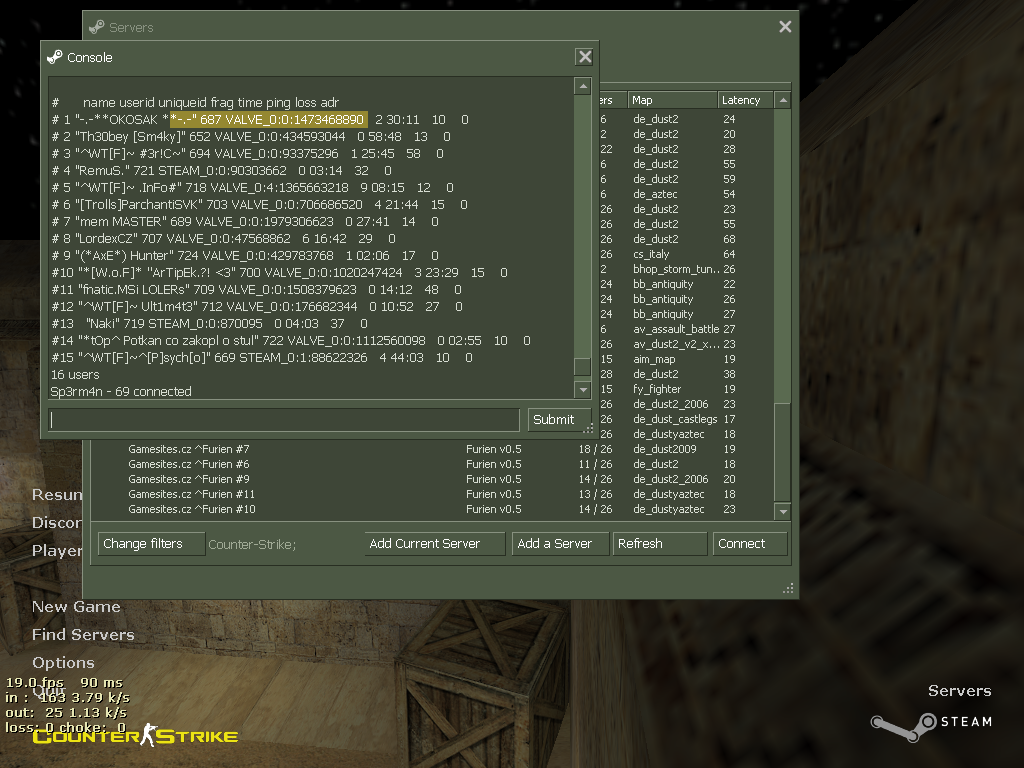Screen dimensions: 1024x768
Task: Click console line for [Trolls]ParchantiSVK
Action: 260,204
